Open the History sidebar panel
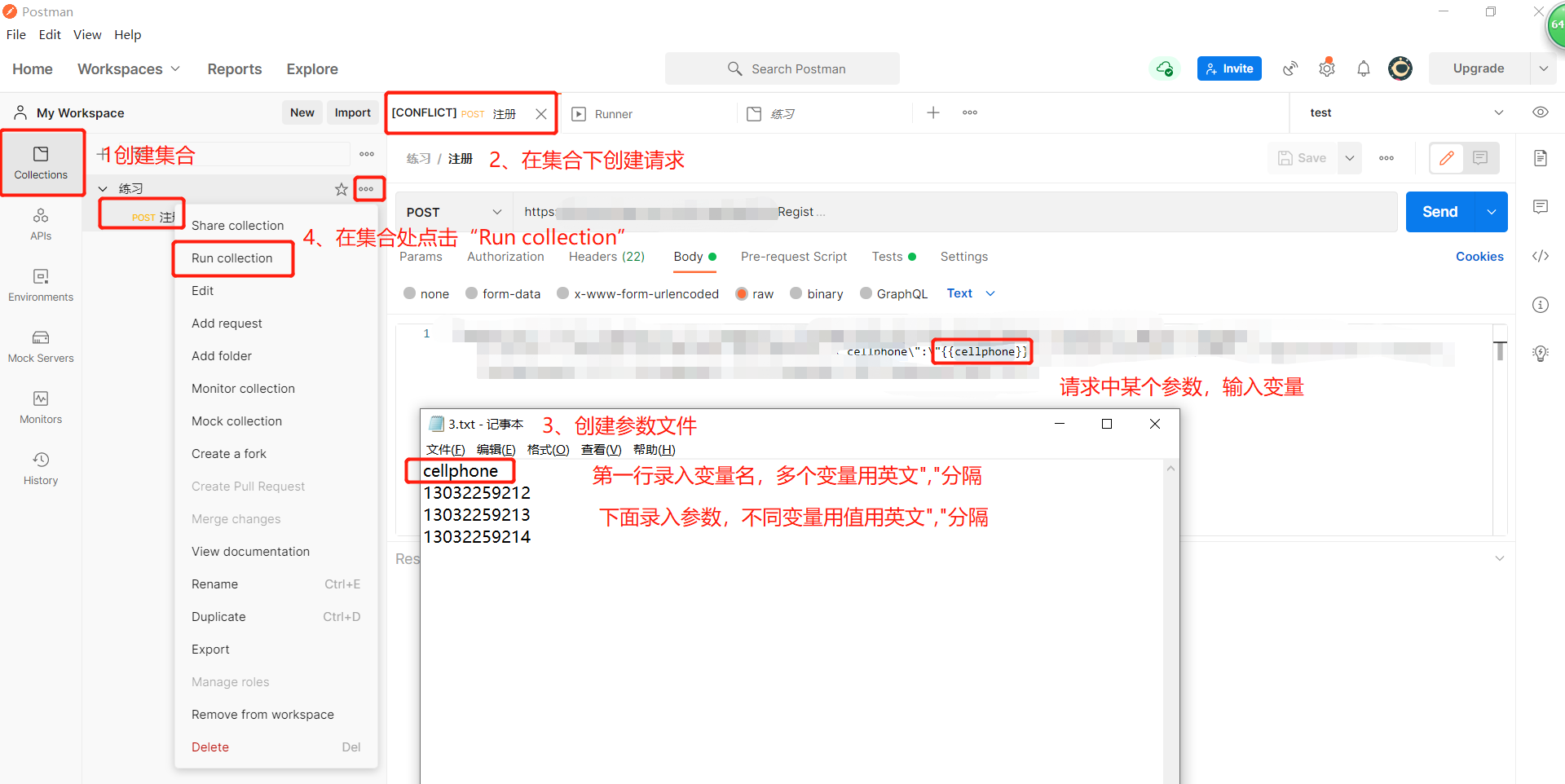 tap(41, 469)
